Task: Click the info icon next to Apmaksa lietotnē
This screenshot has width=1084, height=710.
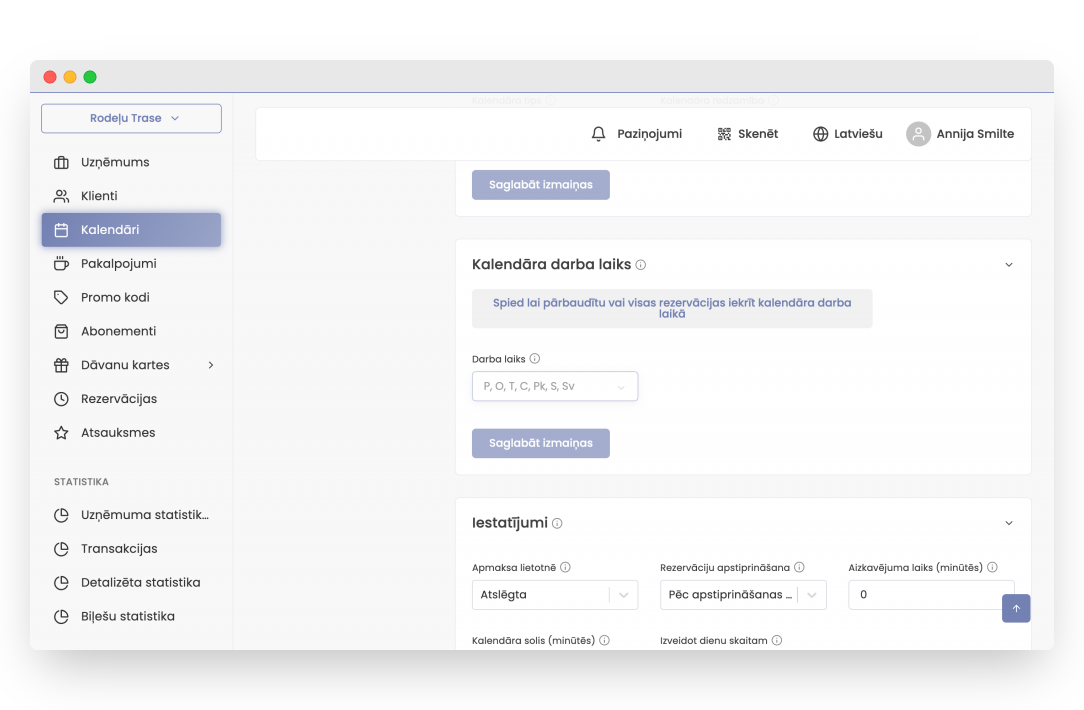Action: click(x=565, y=567)
